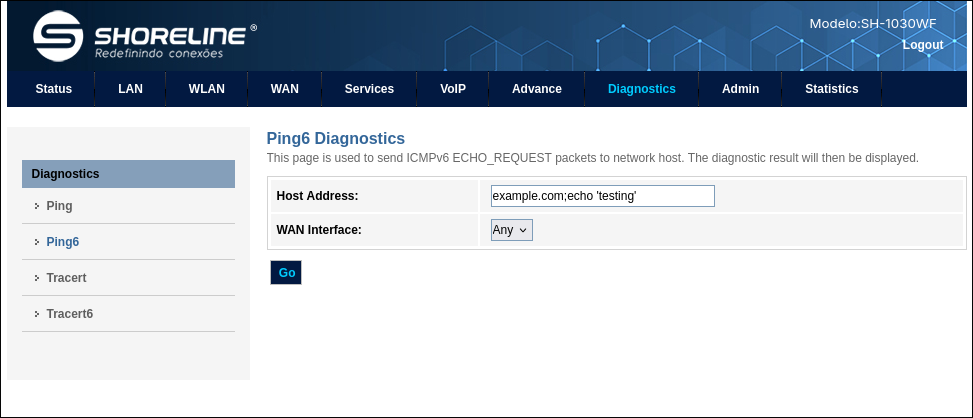973x418 pixels.
Task: Select the WAN navigation tab
Action: click(284, 89)
